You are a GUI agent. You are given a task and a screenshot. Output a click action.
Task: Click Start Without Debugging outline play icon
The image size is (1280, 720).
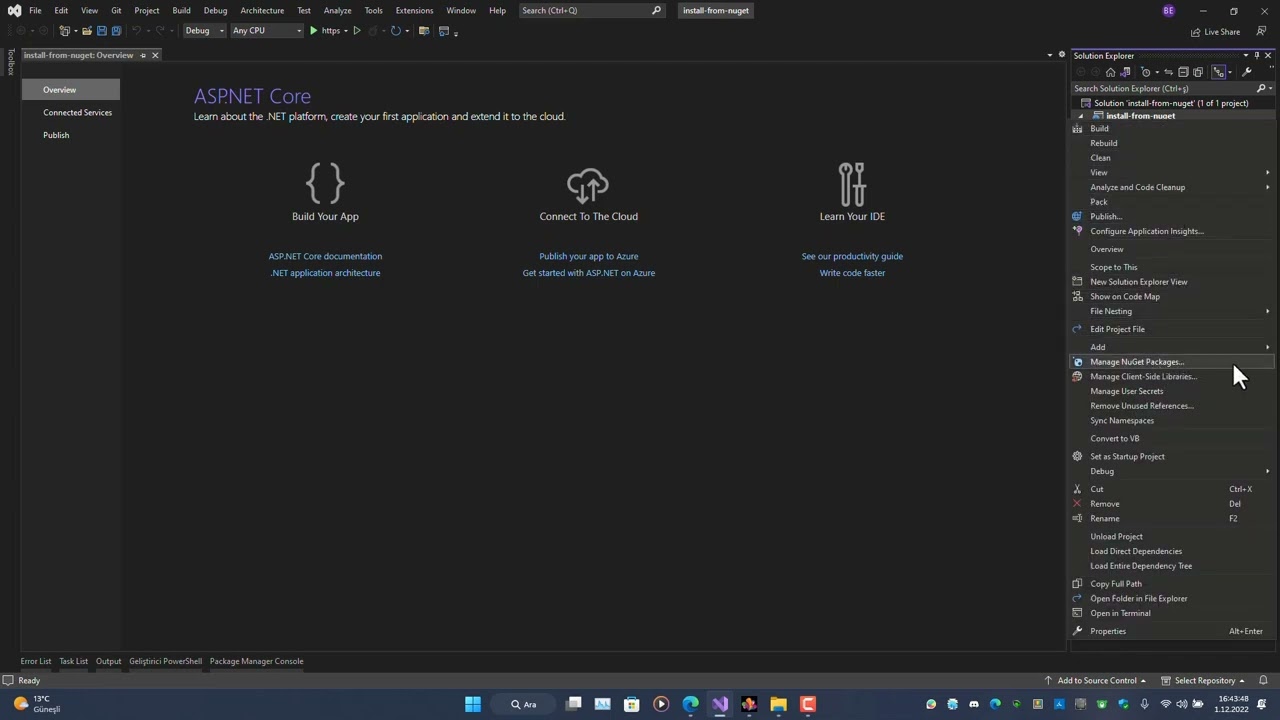click(x=357, y=31)
